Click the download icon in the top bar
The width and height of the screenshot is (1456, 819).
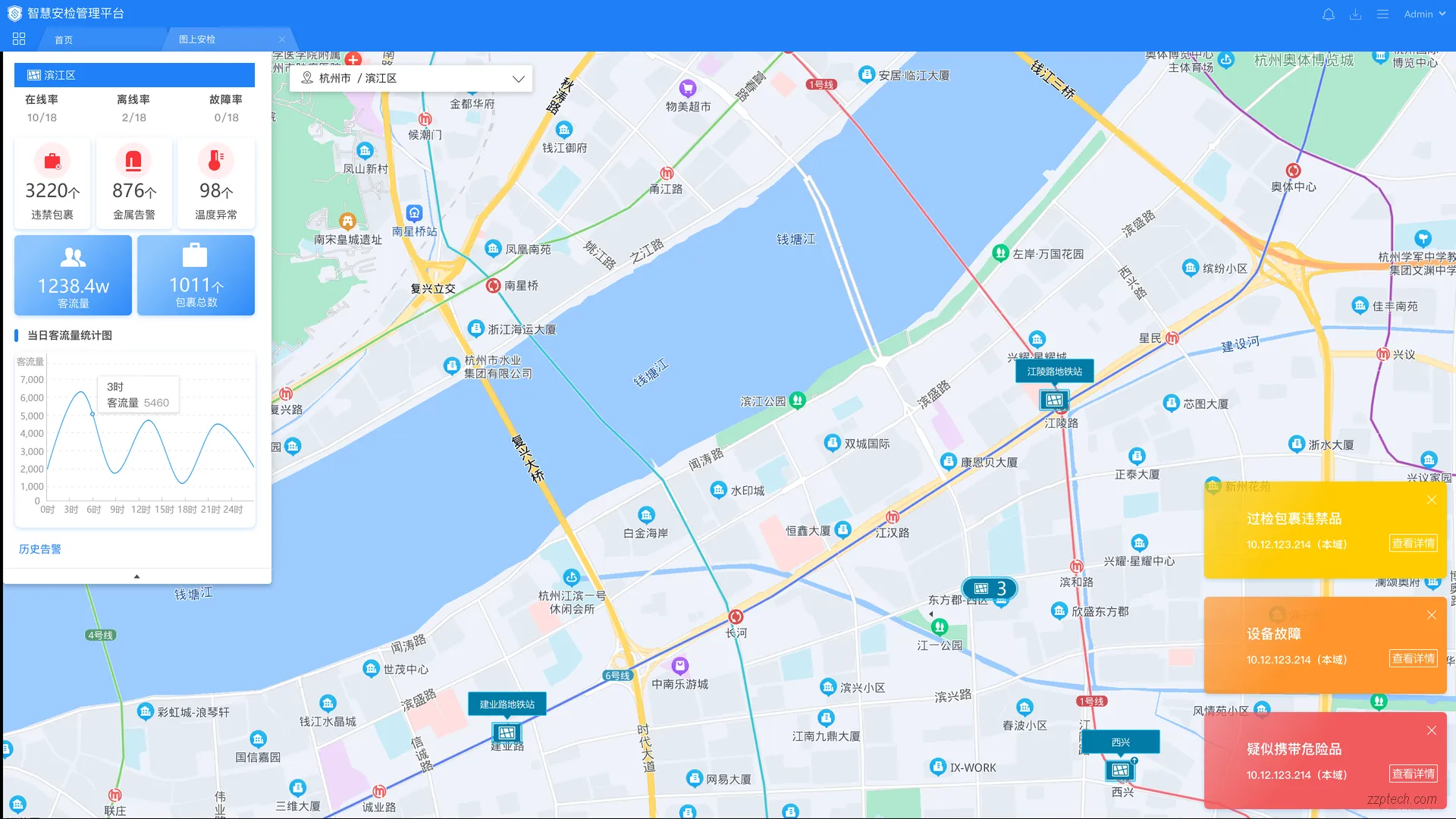tap(1355, 14)
